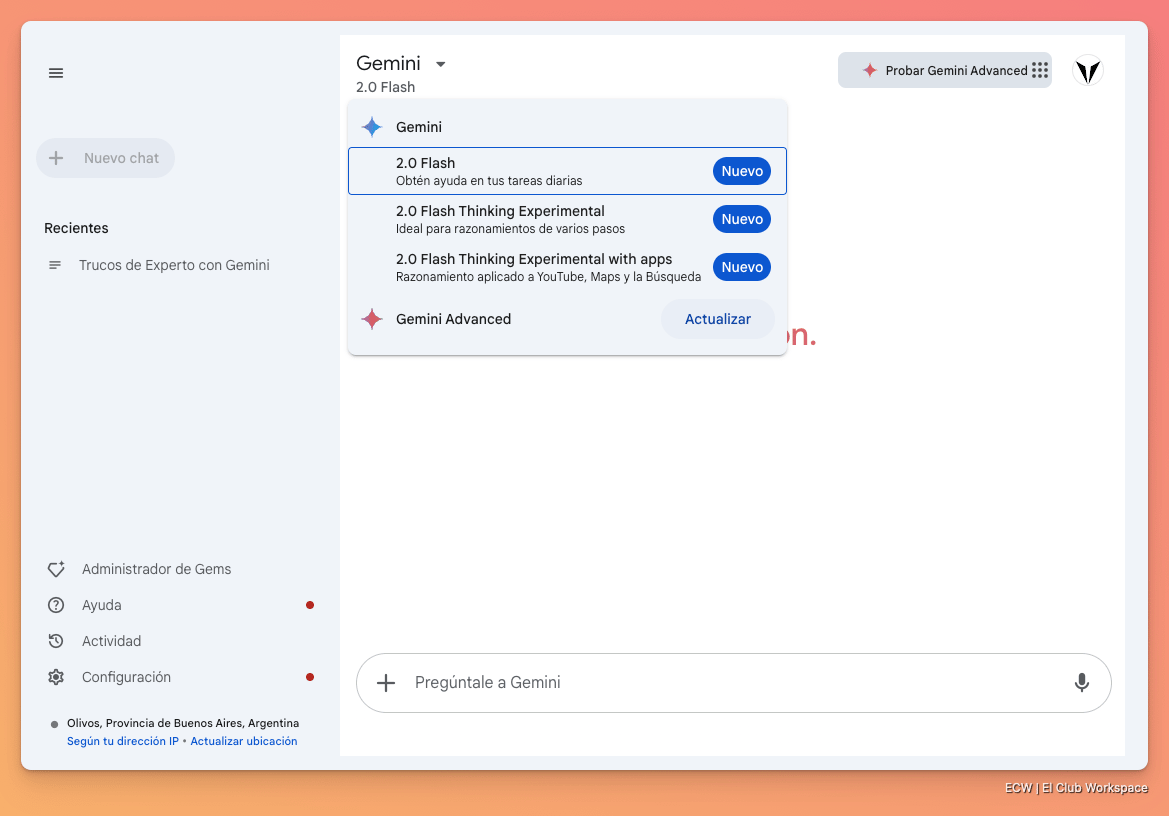Screen dimensions: 1169x816
Task: Select the 2.0 Flash model option
Action: point(567,171)
